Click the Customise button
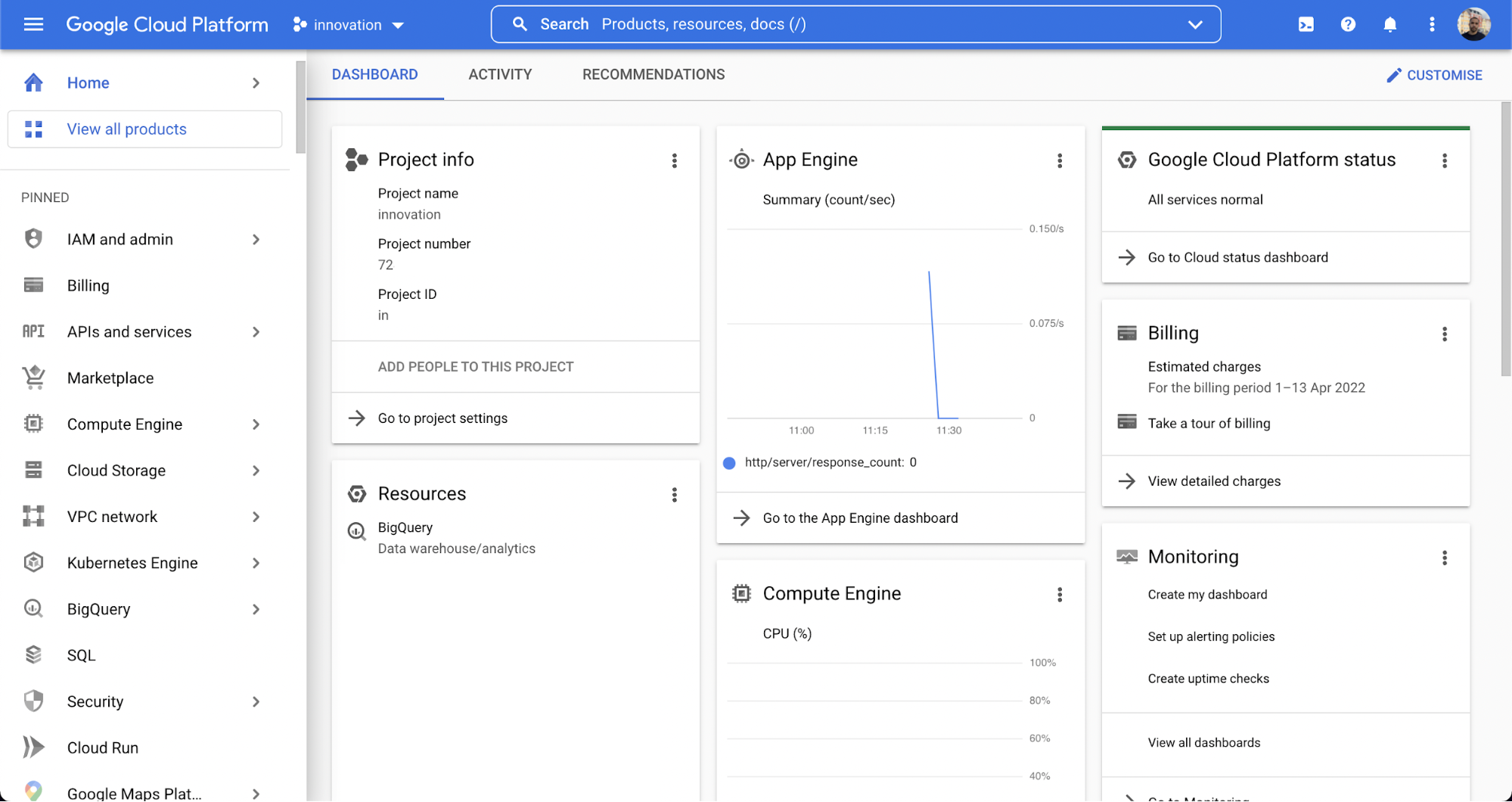1512x802 pixels. click(1434, 75)
